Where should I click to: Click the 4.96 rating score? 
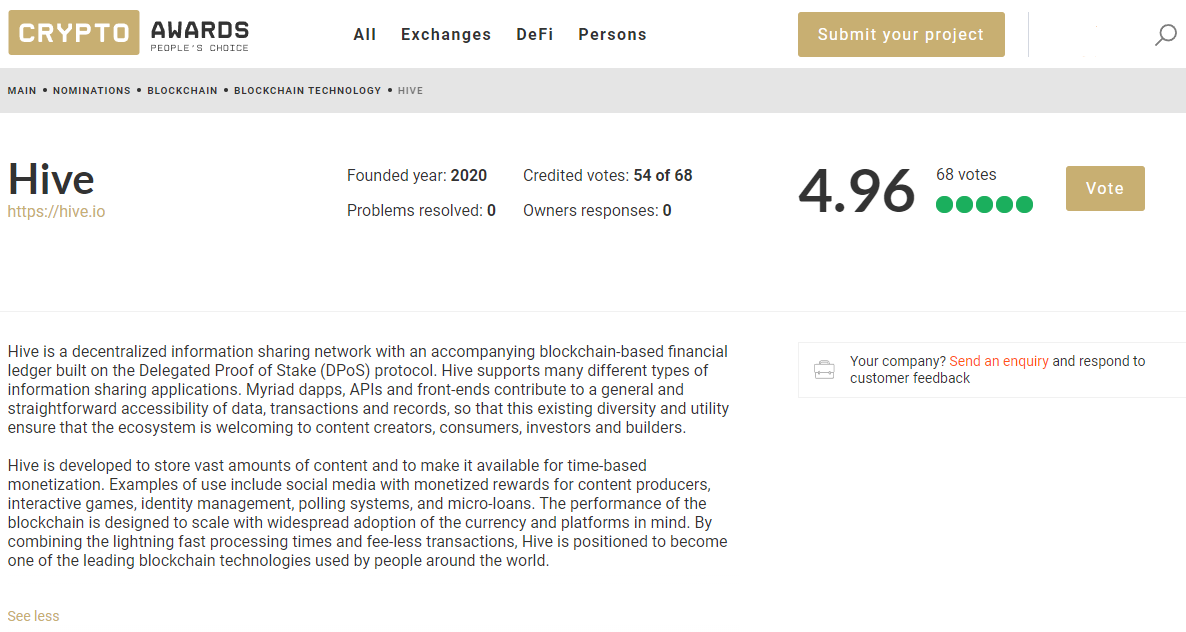coord(856,191)
